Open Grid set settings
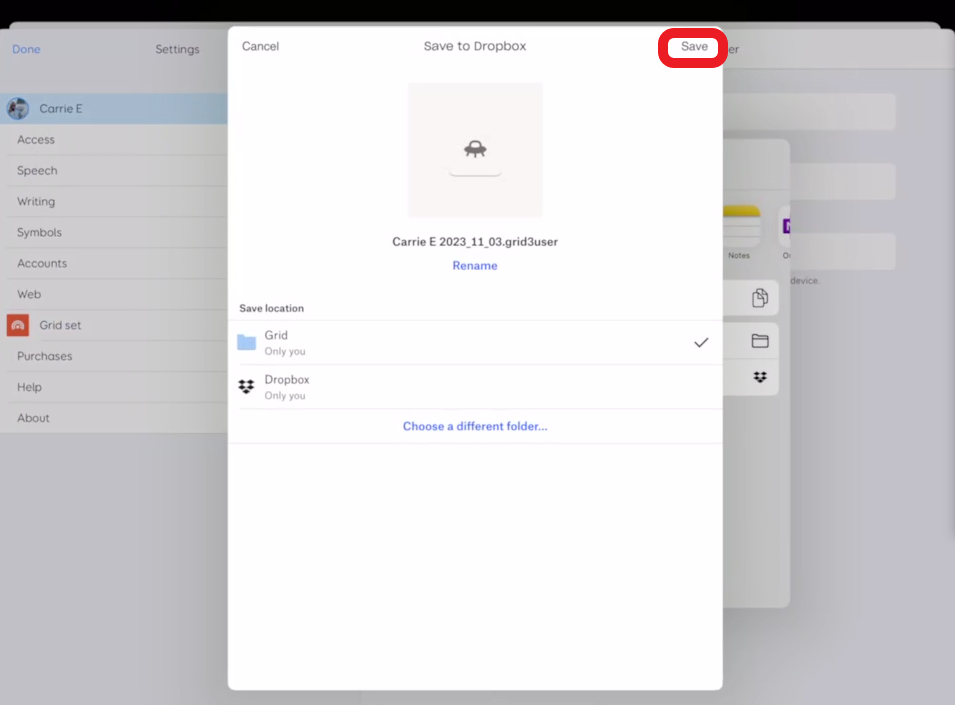Viewport: 955px width, 705px height. pyautogui.click(x=114, y=325)
